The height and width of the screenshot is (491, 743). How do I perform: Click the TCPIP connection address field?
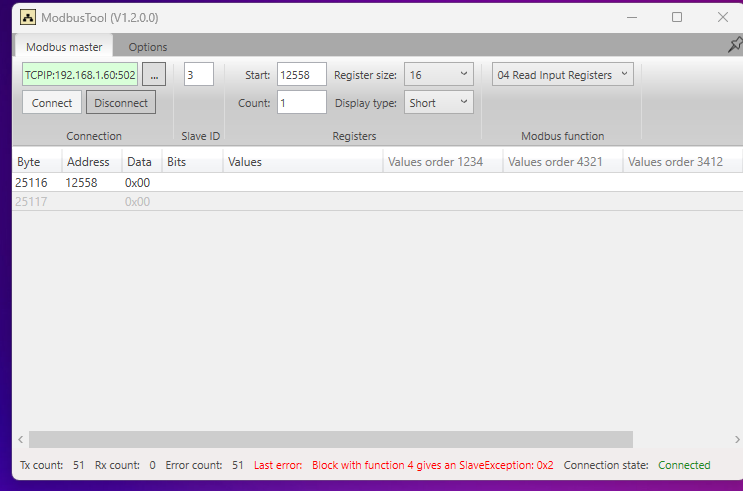80,74
